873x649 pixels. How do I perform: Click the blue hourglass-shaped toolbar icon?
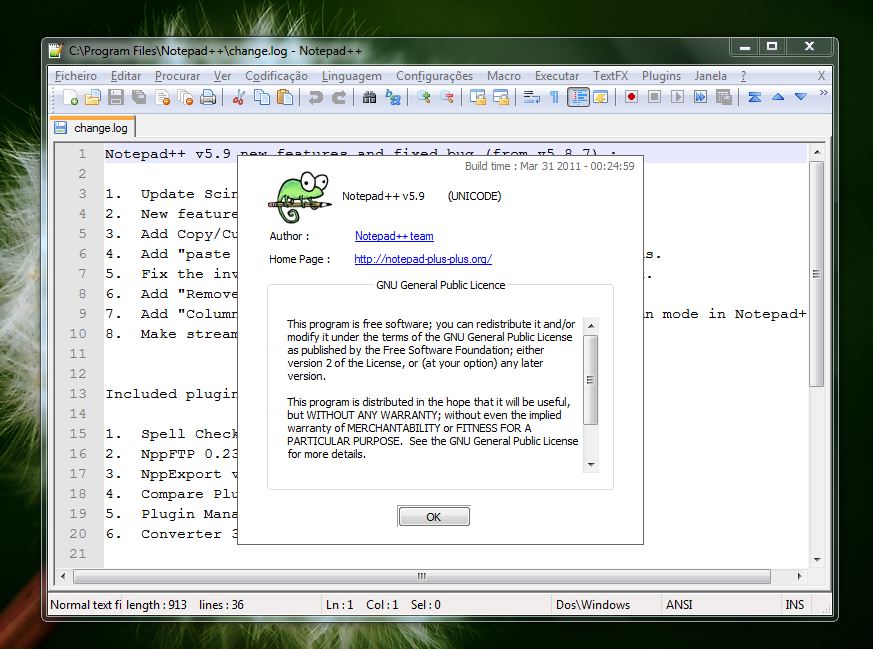(754, 97)
